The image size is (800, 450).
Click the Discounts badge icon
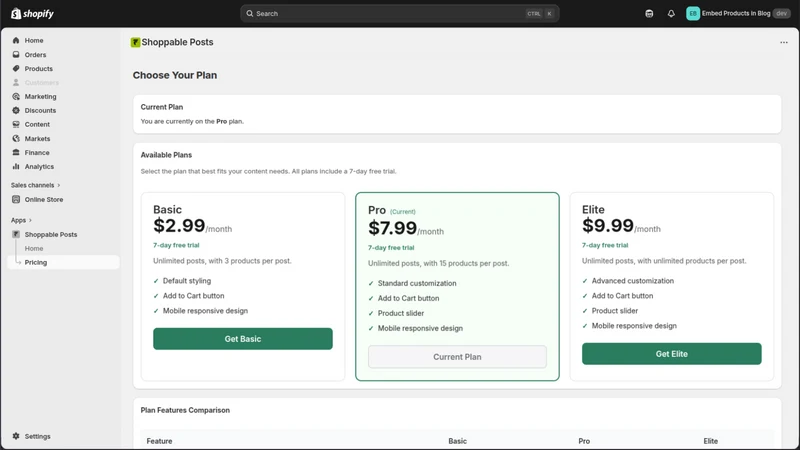coord(16,110)
